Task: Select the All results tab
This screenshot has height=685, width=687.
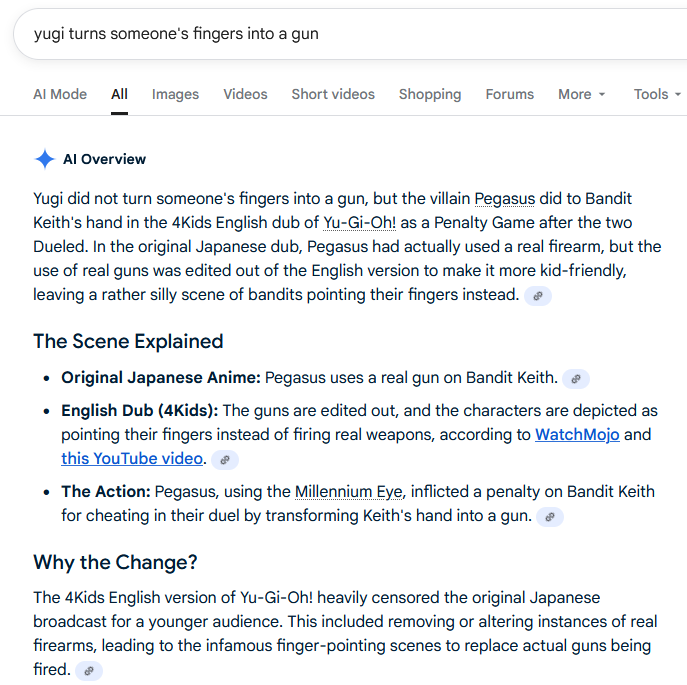Action: point(119,94)
